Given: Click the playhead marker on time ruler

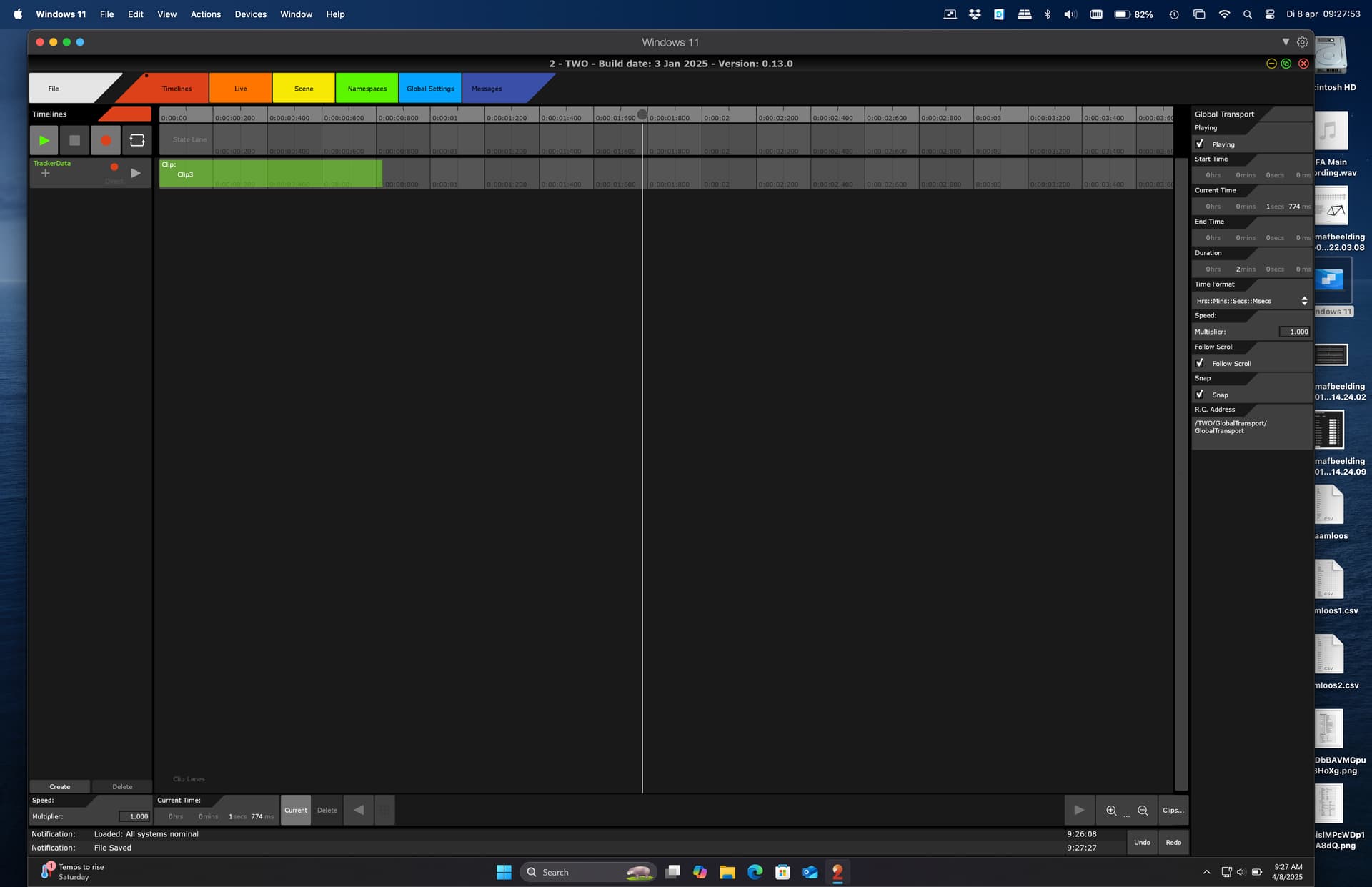Looking at the screenshot, I should point(642,114).
